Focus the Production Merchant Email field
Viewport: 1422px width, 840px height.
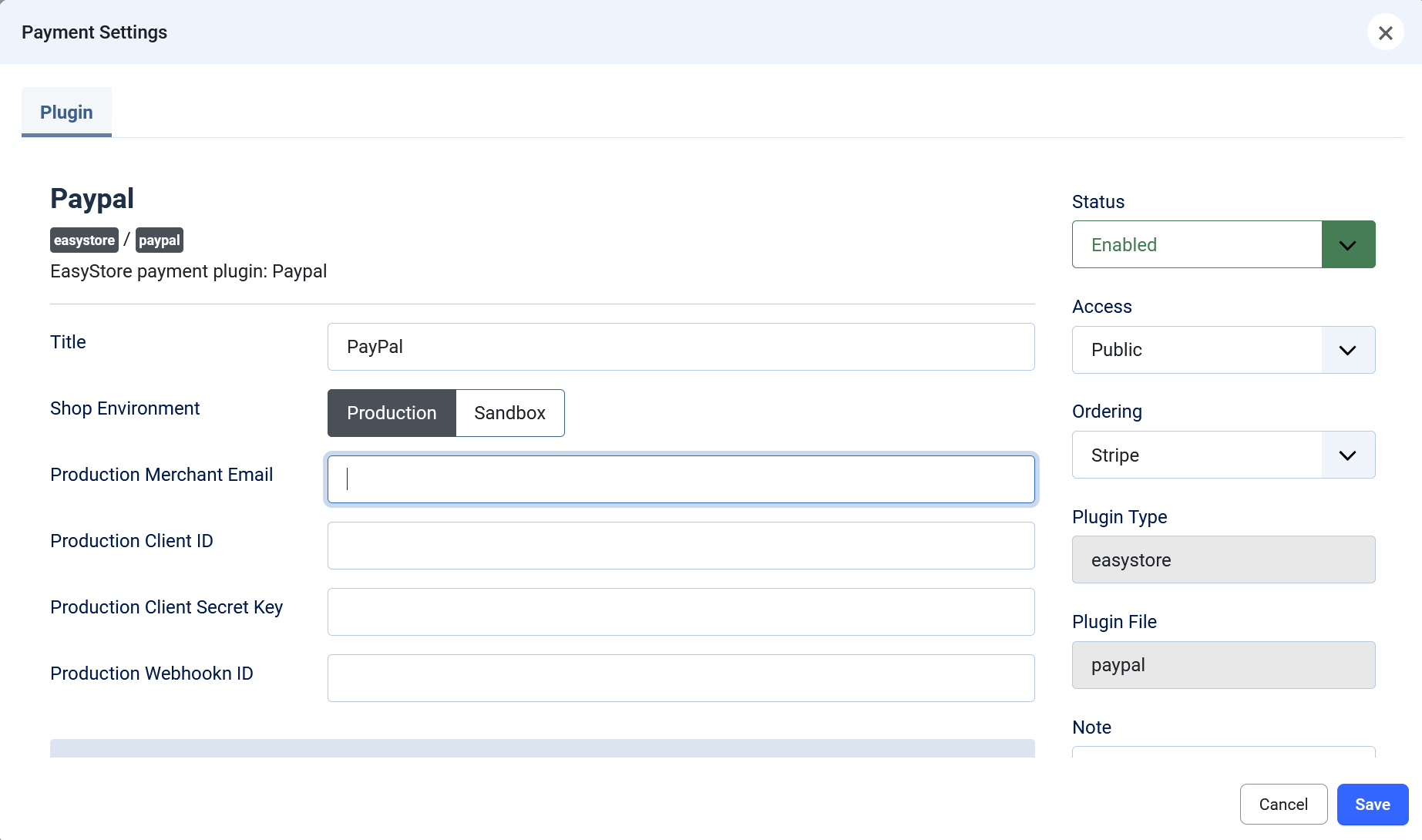pos(681,479)
